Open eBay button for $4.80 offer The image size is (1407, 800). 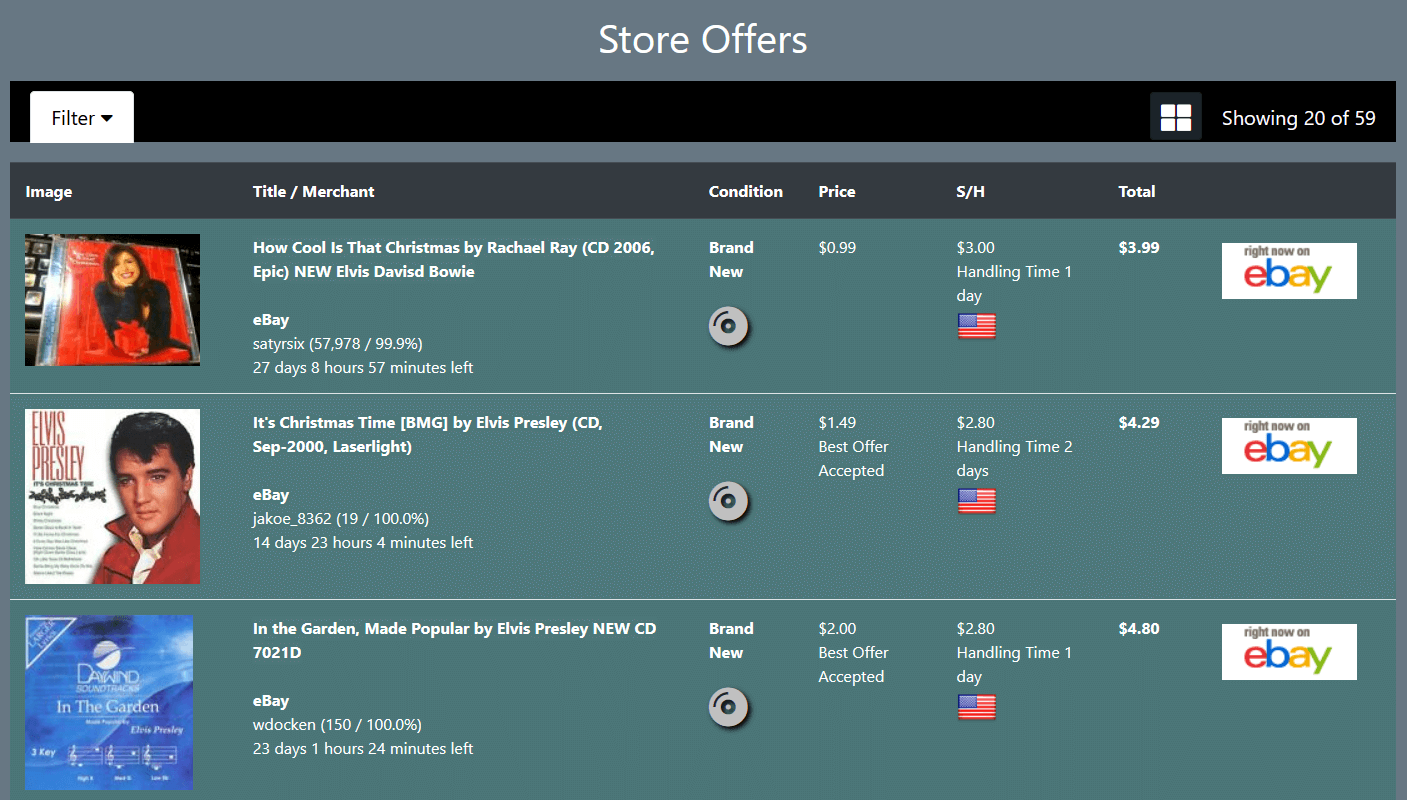[1288, 652]
